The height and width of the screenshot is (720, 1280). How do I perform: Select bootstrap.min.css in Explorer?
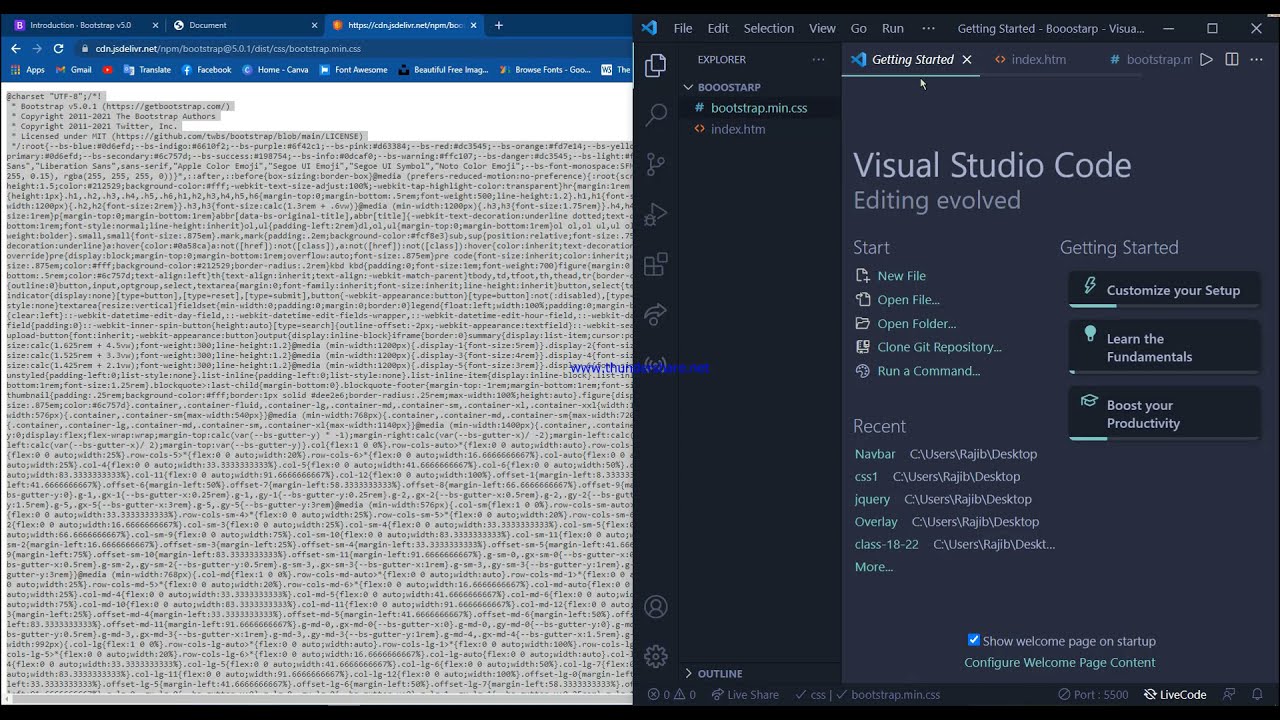(x=760, y=108)
